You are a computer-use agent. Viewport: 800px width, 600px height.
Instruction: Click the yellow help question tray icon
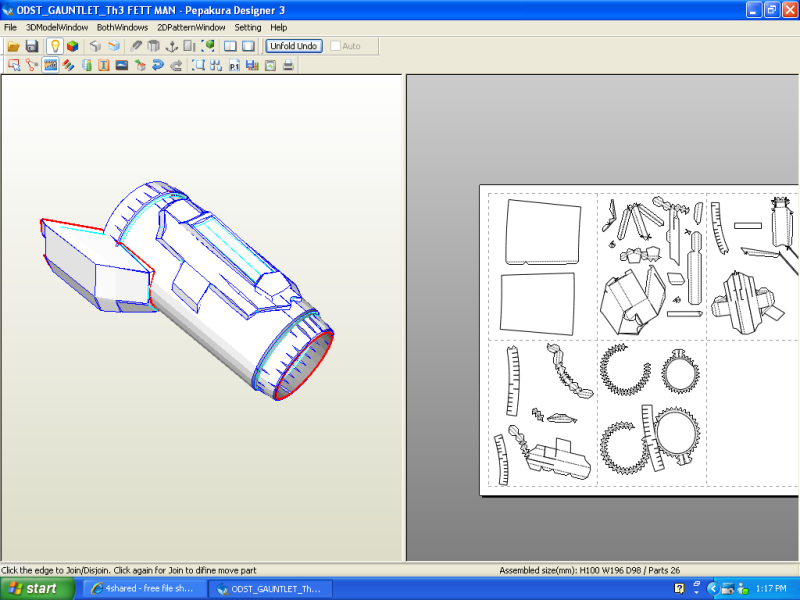[x=679, y=589]
